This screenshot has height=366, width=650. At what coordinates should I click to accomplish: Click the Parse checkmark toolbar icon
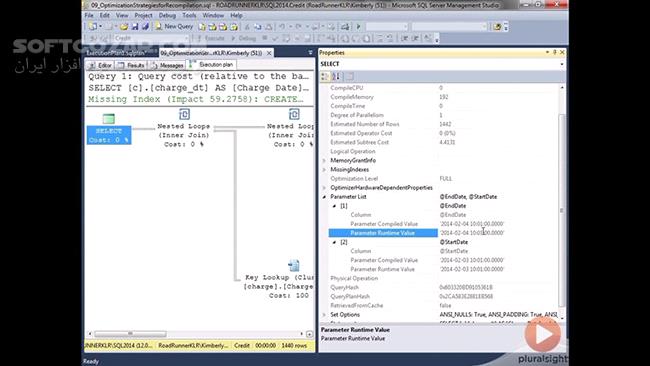pyautogui.click(x=274, y=38)
